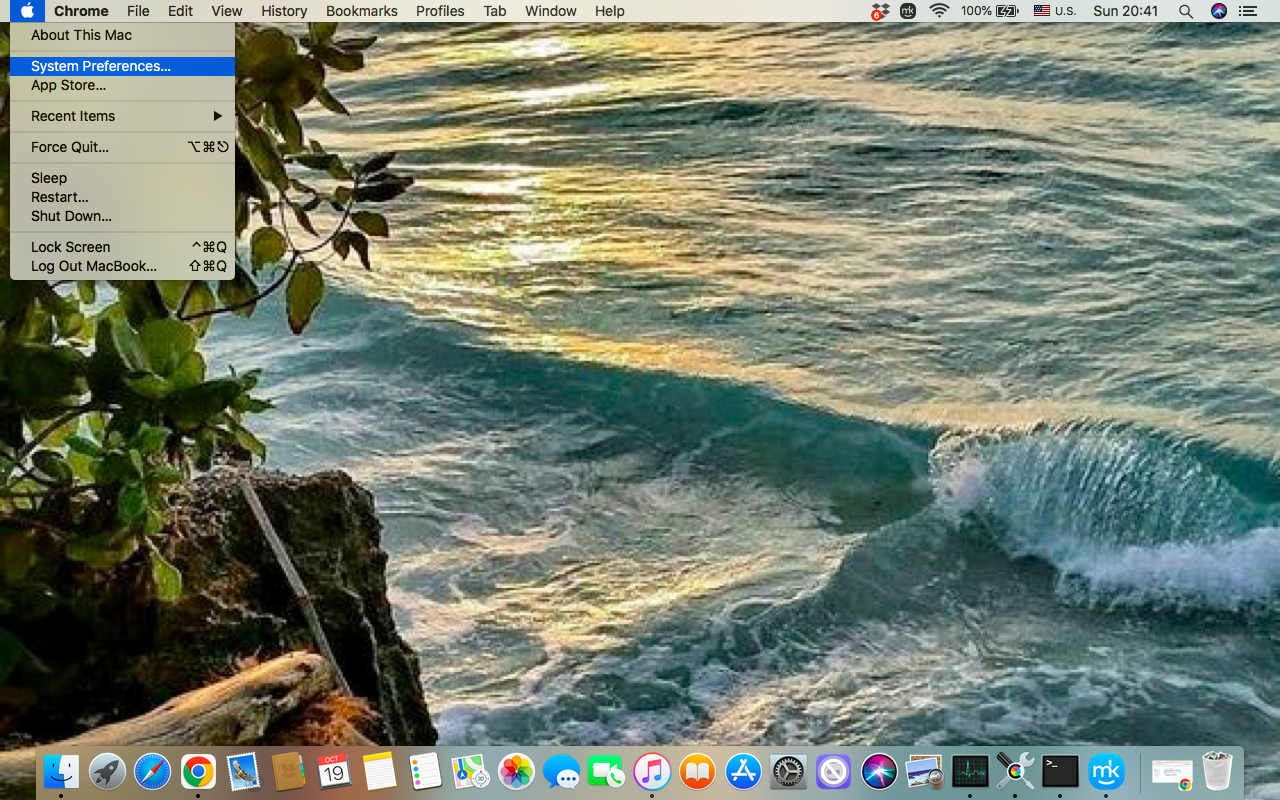Expand the Recent Items submenu
Image resolution: width=1280 pixels, height=800 pixels.
point(100,116)
